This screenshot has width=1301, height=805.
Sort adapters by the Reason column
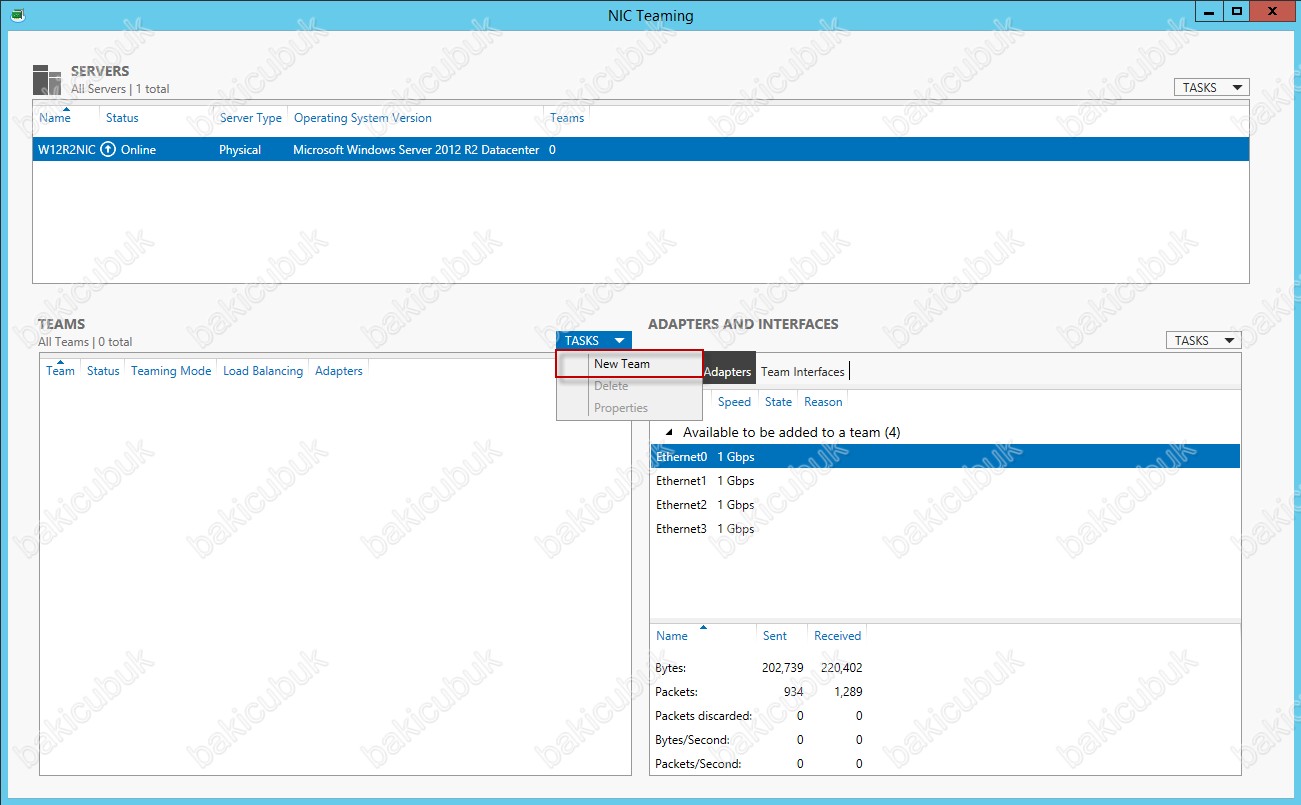point(823,402)
